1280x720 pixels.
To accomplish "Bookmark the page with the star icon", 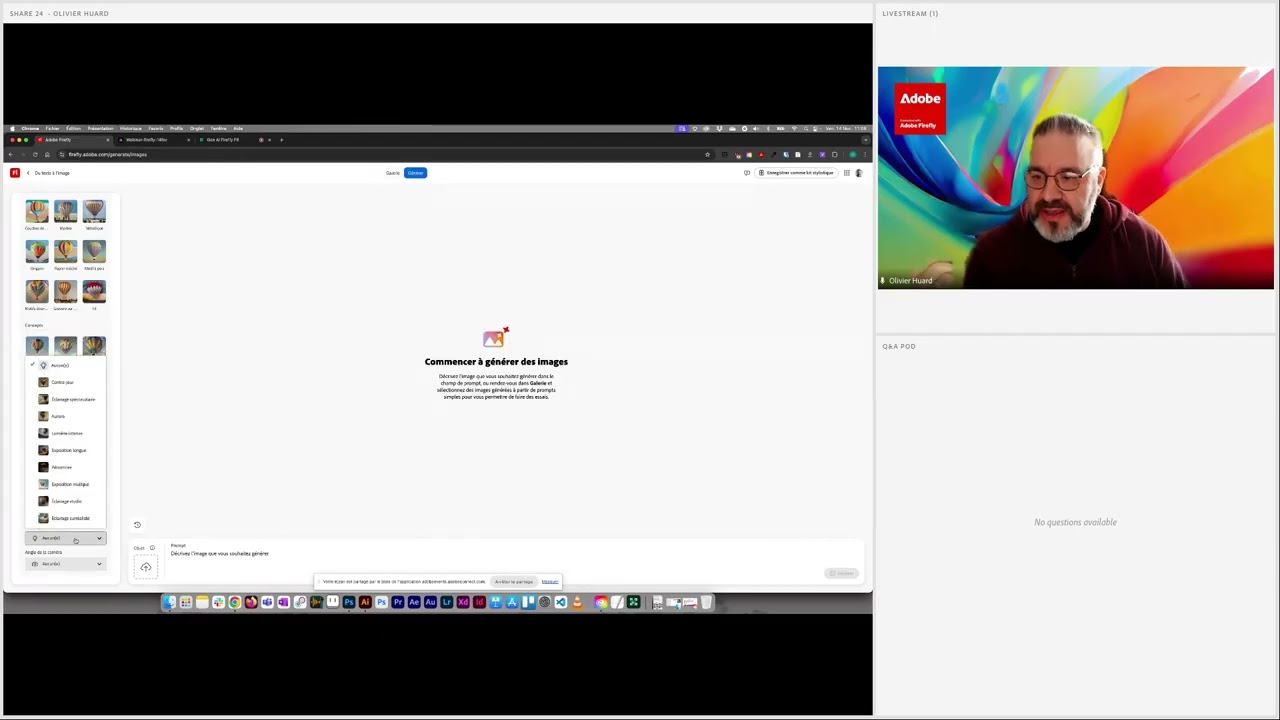I will 707,155.
